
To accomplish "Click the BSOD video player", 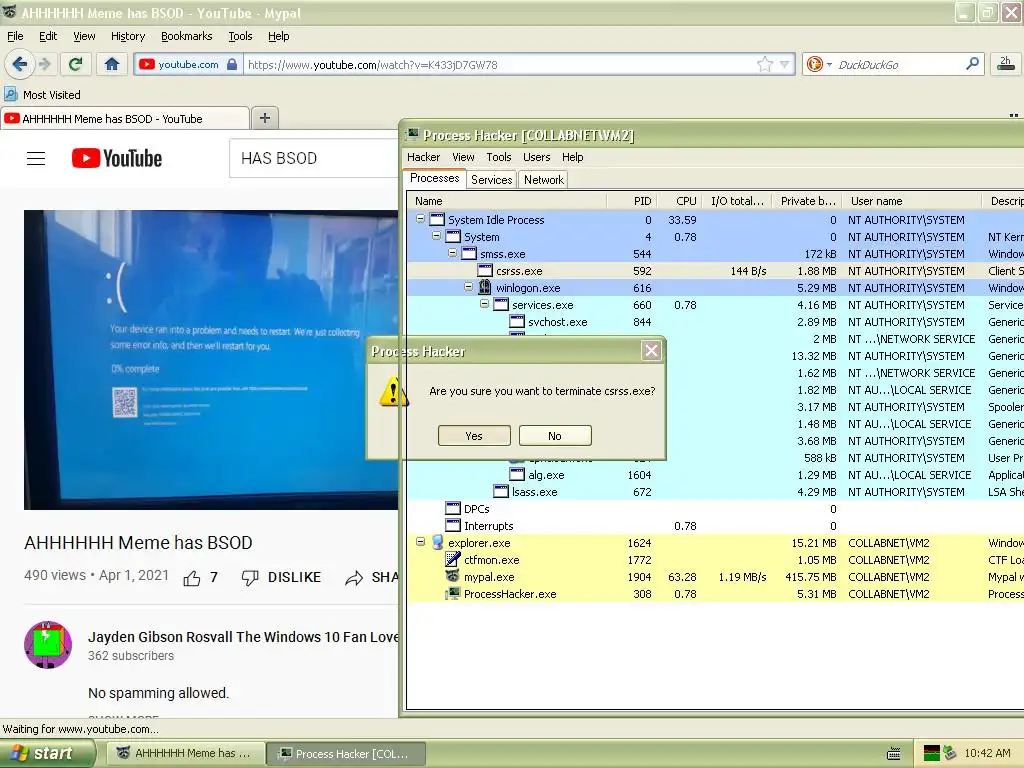I will [211, 359].
